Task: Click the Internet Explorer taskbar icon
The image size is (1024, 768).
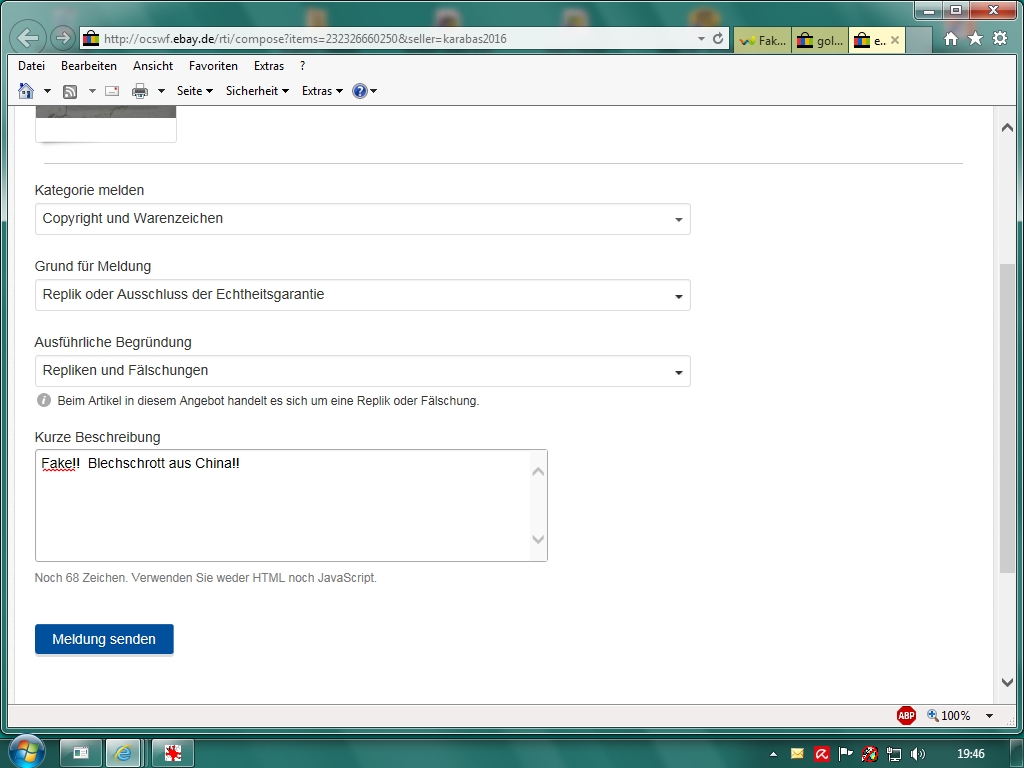Action: click(x=123, y=754)
